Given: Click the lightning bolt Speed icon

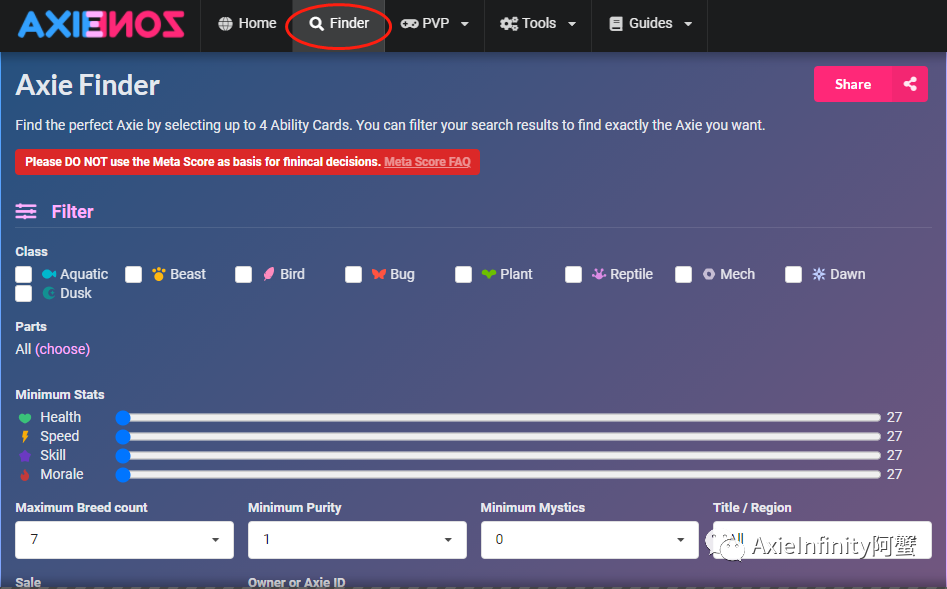Looking at the screenshot, I should point(25,436).
